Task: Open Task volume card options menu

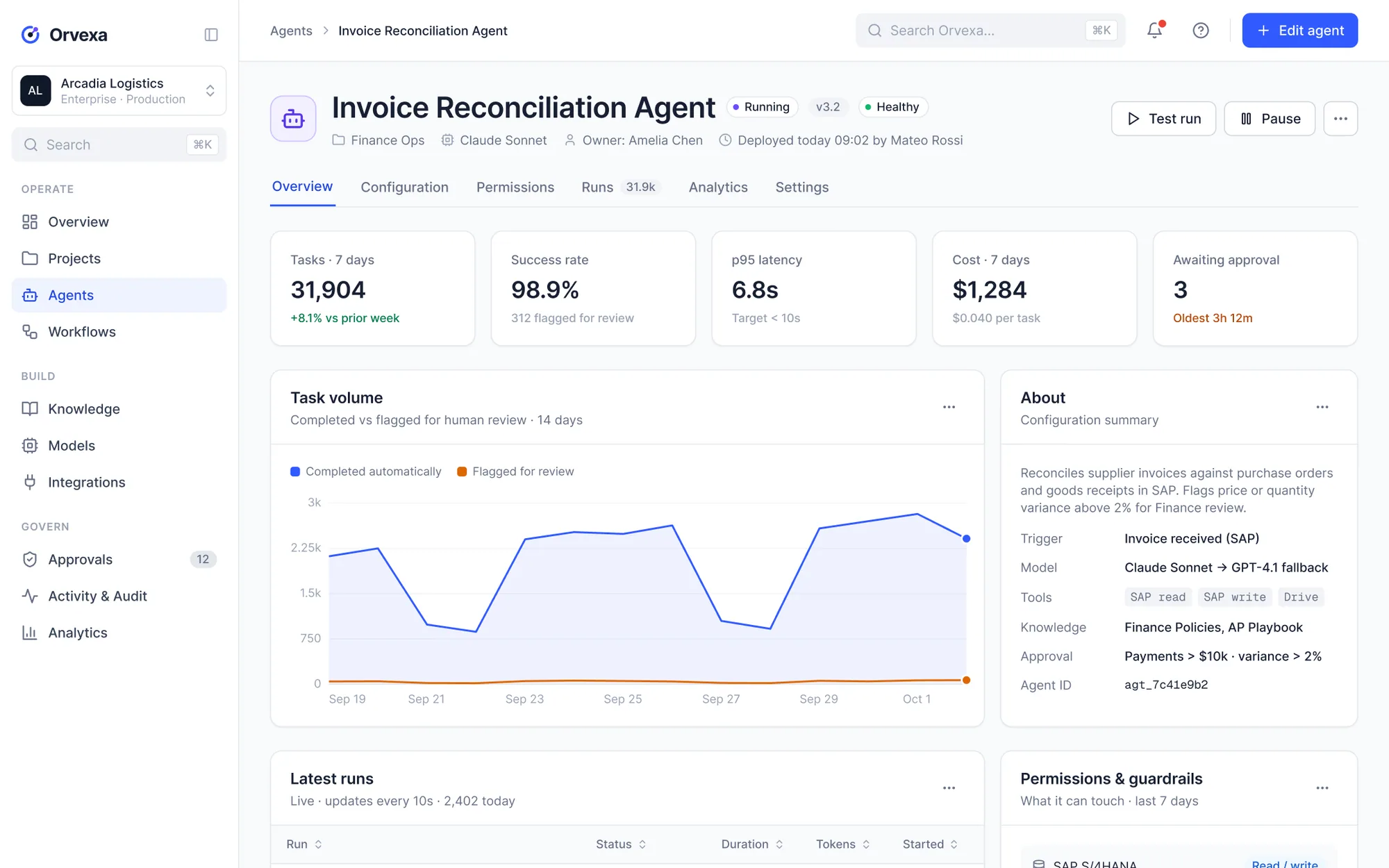Action: 949,407
